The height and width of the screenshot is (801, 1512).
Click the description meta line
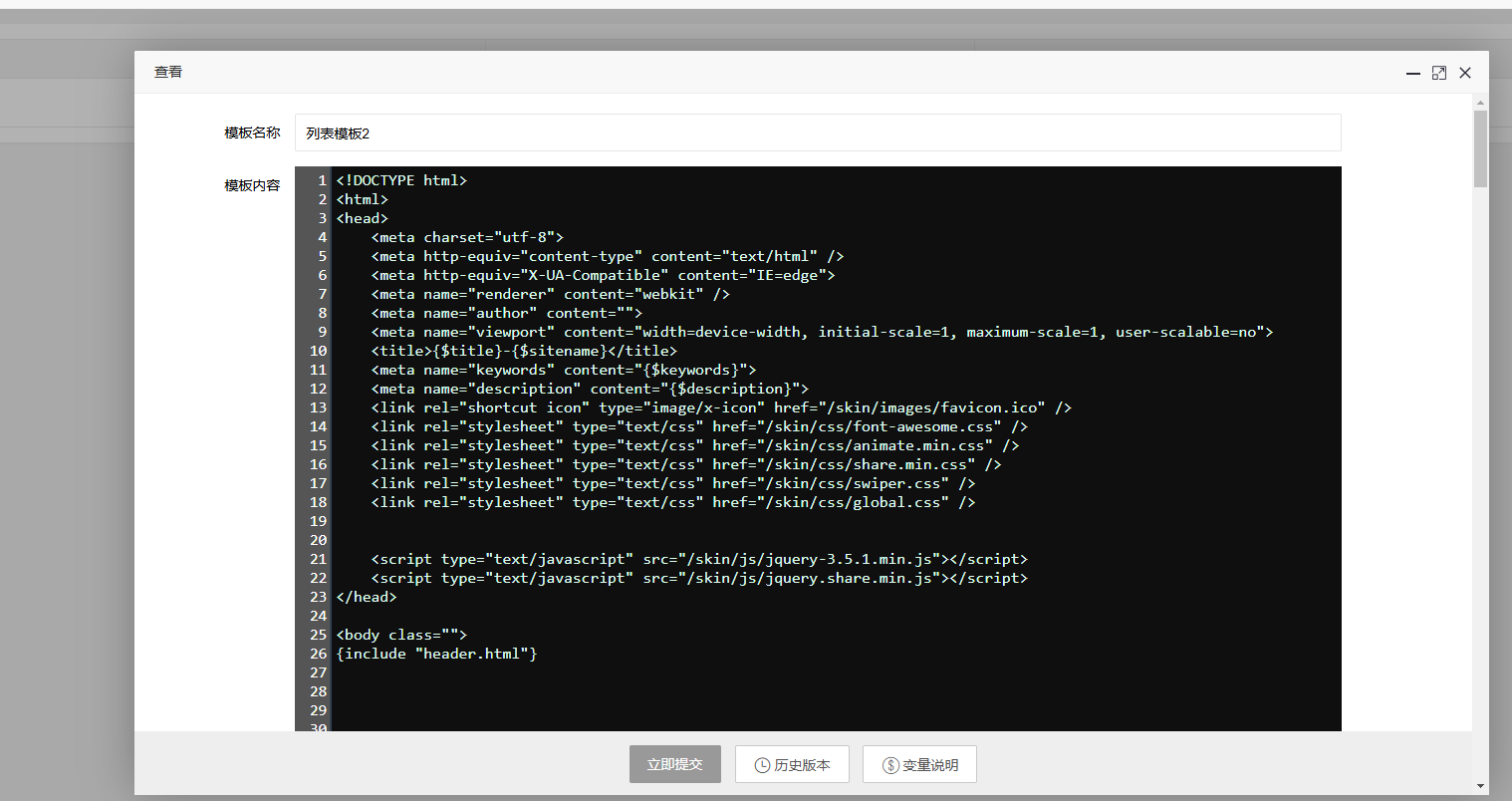point(591,389)
